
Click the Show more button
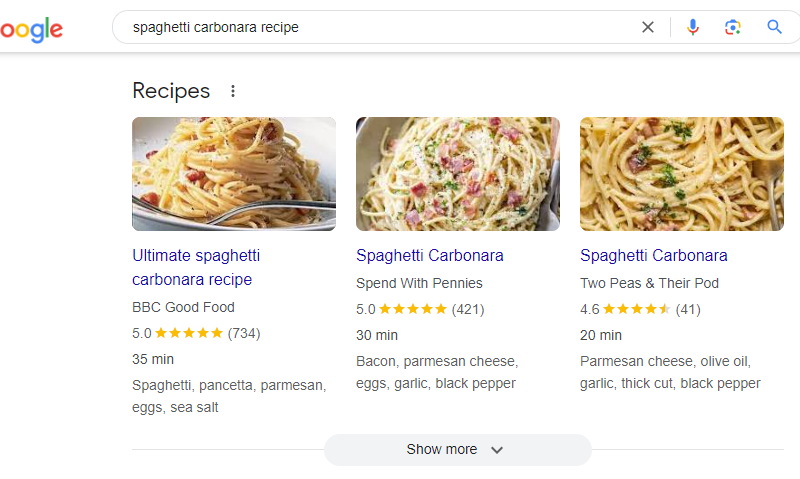(x=457, y=450)
